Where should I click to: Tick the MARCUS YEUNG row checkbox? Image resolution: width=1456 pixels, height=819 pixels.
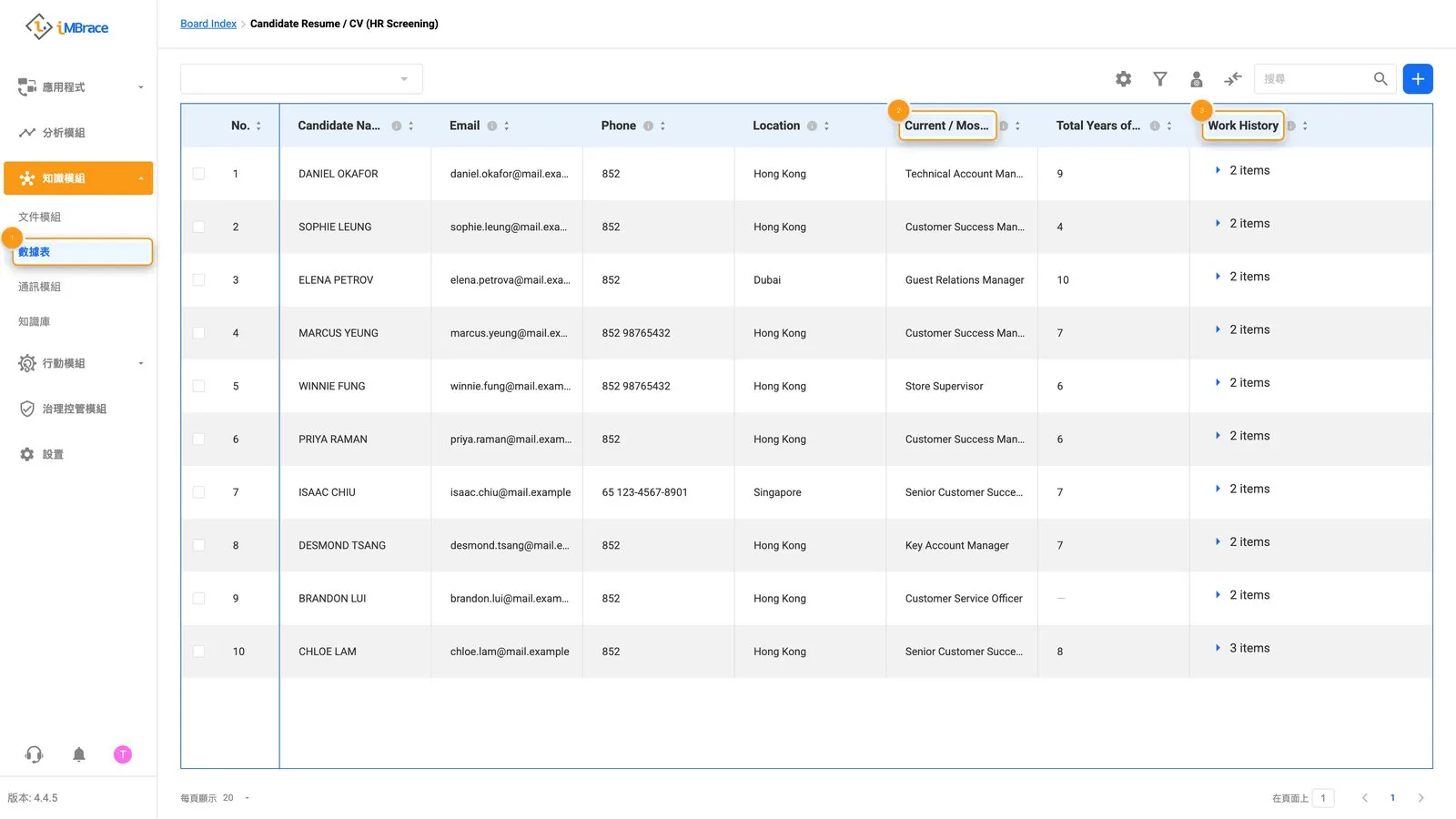coord(198,333)
